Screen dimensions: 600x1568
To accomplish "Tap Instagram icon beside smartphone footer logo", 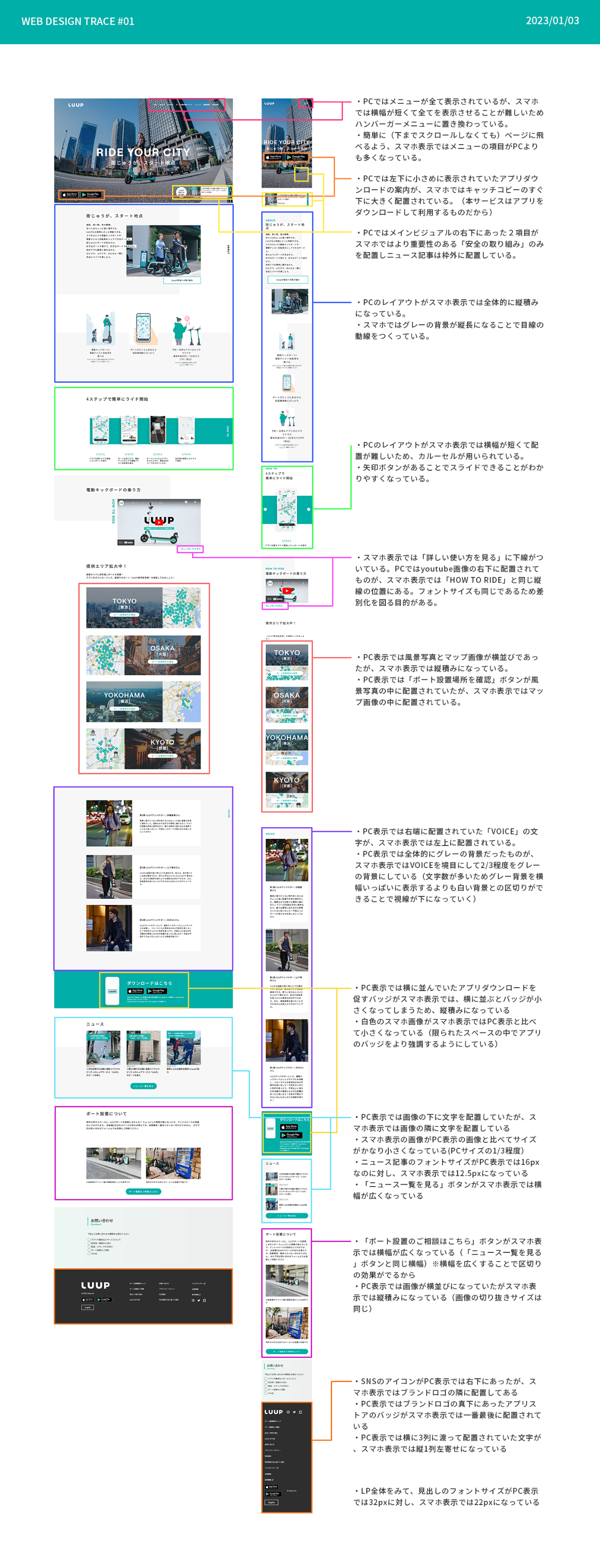I will click(x=288, y=1411).
